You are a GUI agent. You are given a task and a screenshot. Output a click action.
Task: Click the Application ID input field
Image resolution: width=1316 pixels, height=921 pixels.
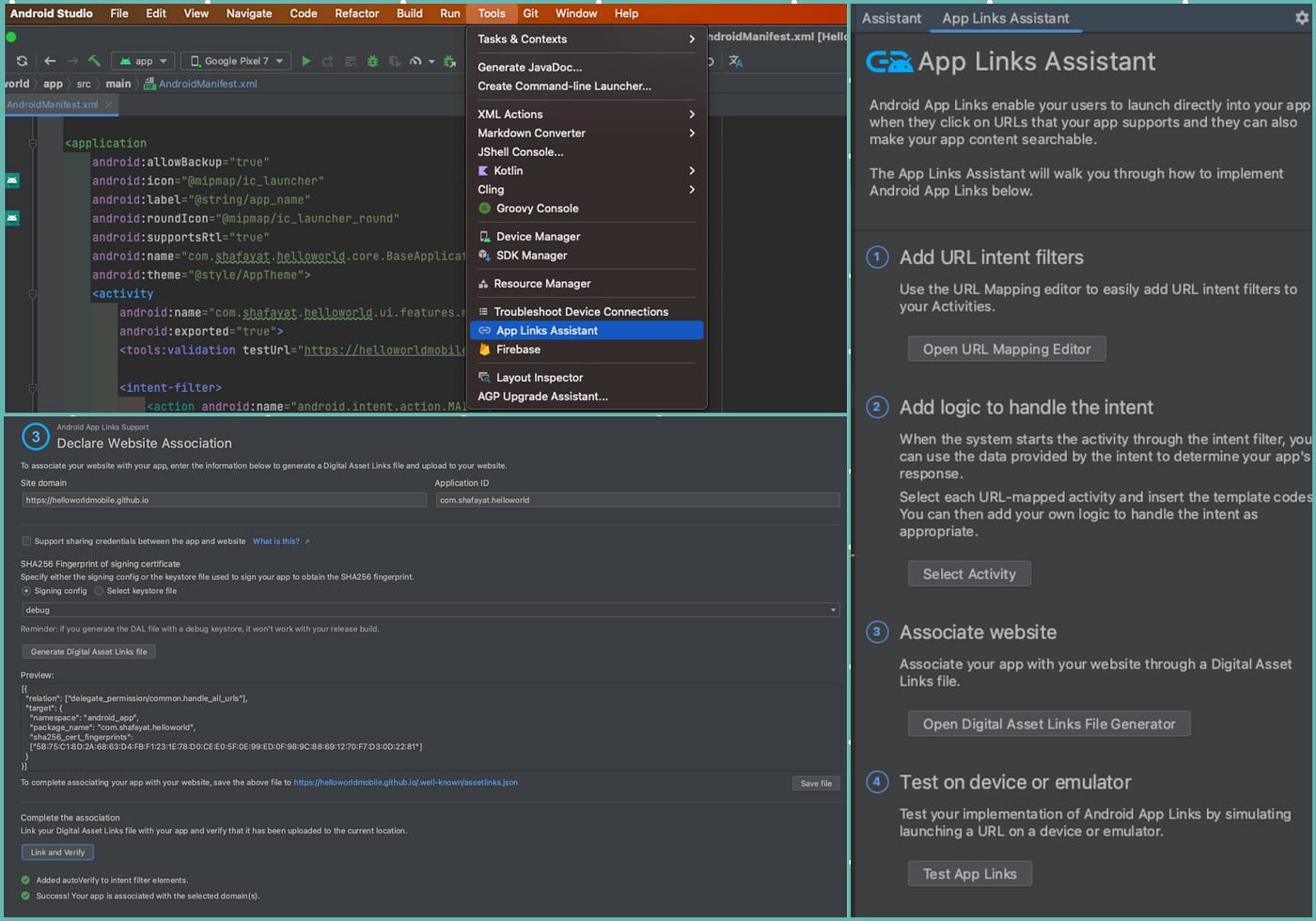point(637,500)
